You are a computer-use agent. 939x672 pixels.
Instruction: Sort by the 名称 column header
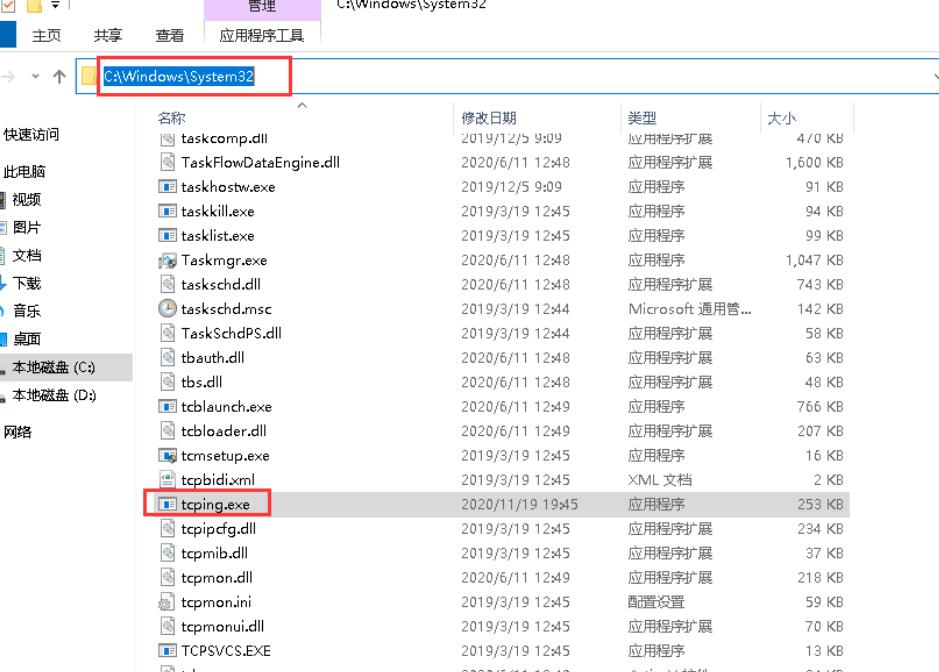[171, 118]
